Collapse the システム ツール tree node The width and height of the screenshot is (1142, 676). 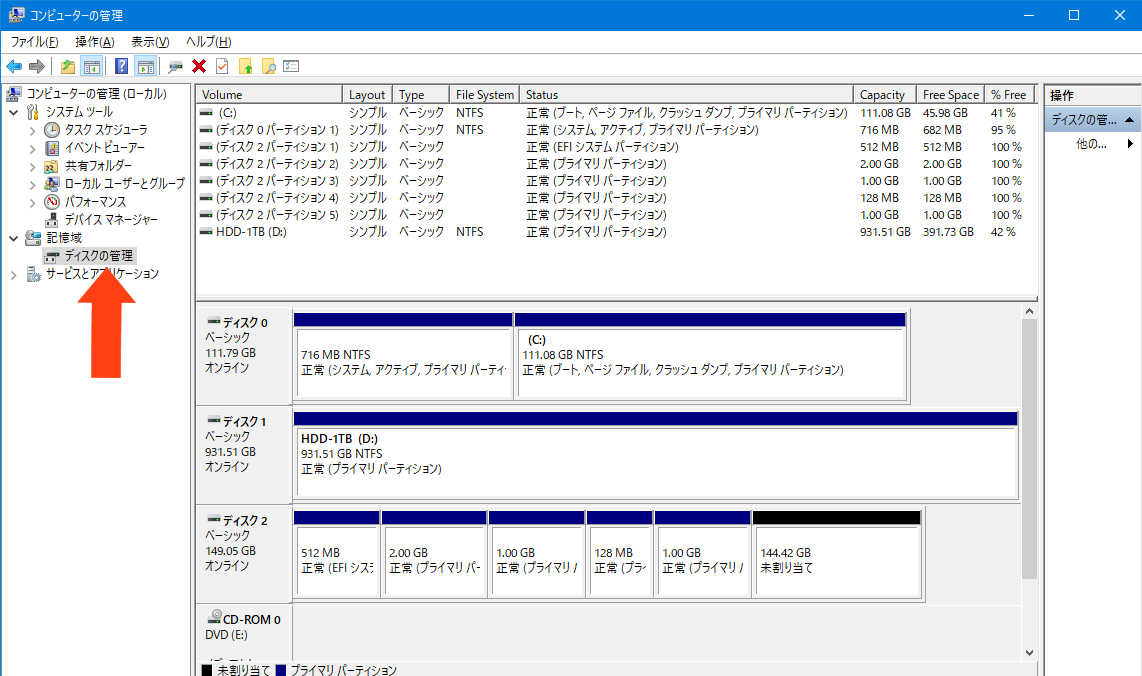click(x=14, y=112)
